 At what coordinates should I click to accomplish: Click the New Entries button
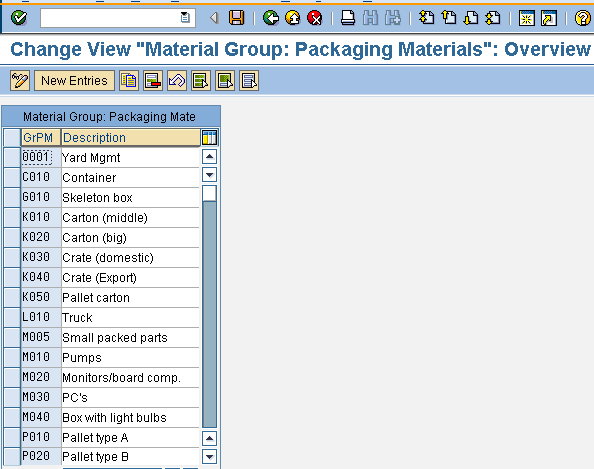(74, 80)
